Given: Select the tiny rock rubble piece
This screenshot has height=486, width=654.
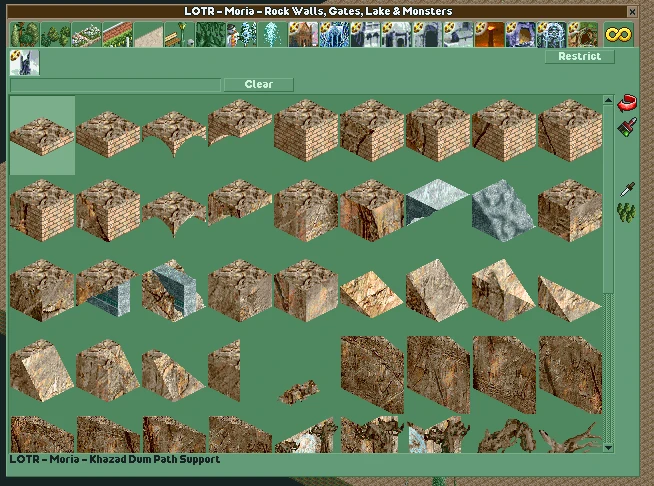Looking at the screenshot, I should click(x=299, y=392).
